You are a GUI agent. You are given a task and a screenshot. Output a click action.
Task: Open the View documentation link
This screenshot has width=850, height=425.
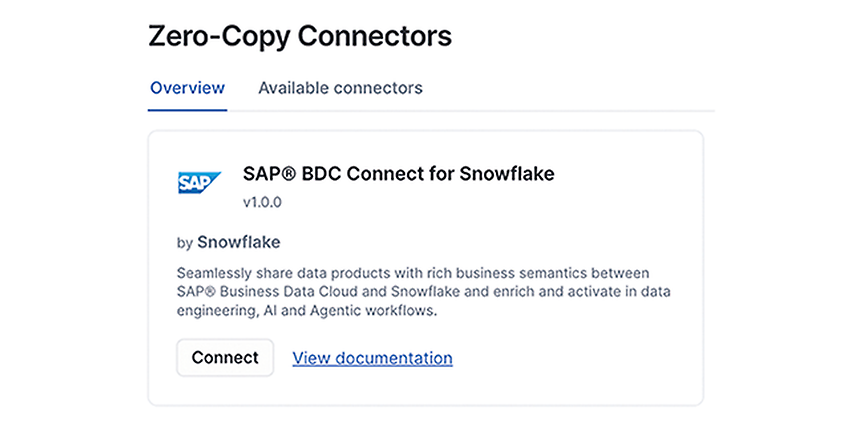[372, 358]
